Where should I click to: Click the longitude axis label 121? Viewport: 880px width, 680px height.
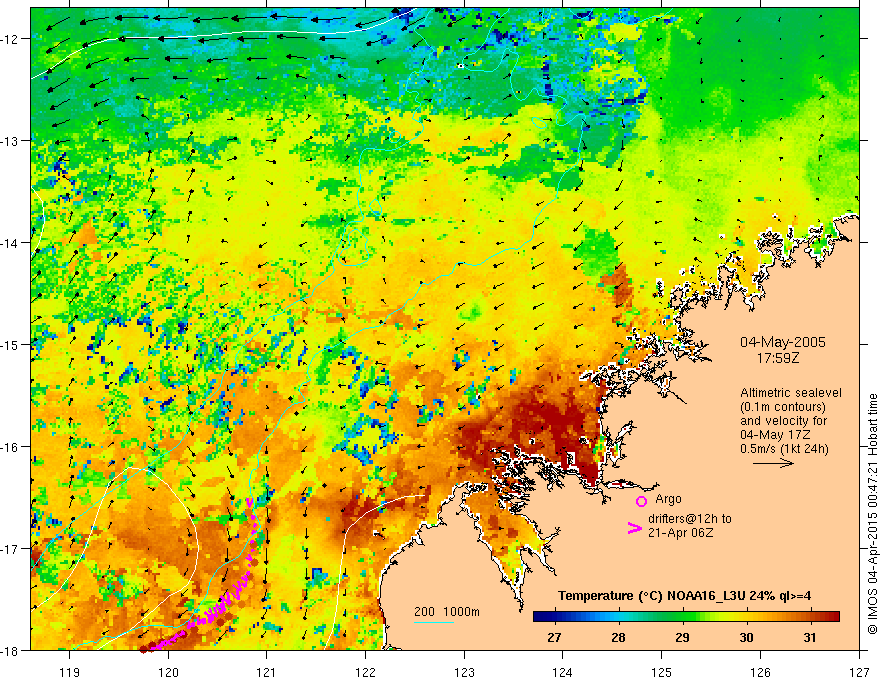(267, 672)
